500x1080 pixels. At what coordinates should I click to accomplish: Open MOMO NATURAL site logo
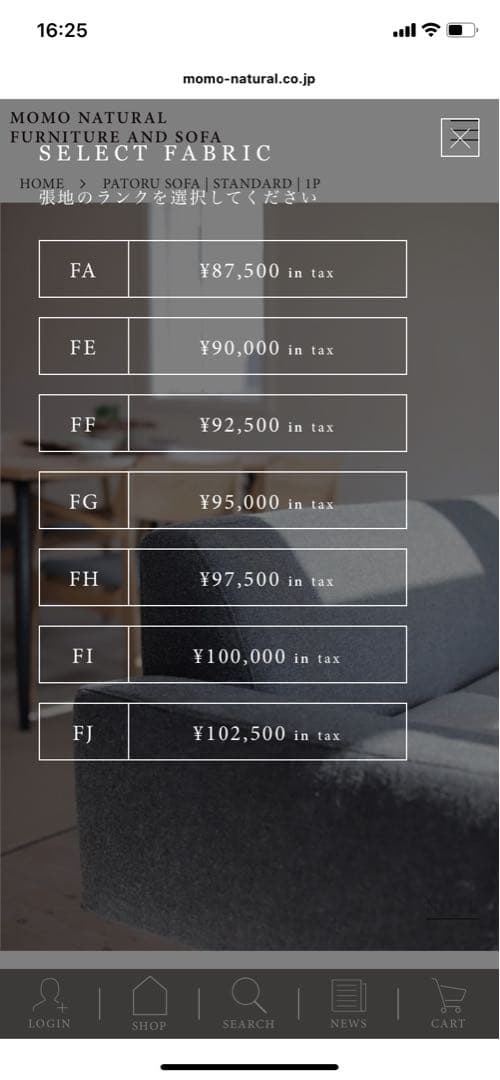[x=116, y=127]
